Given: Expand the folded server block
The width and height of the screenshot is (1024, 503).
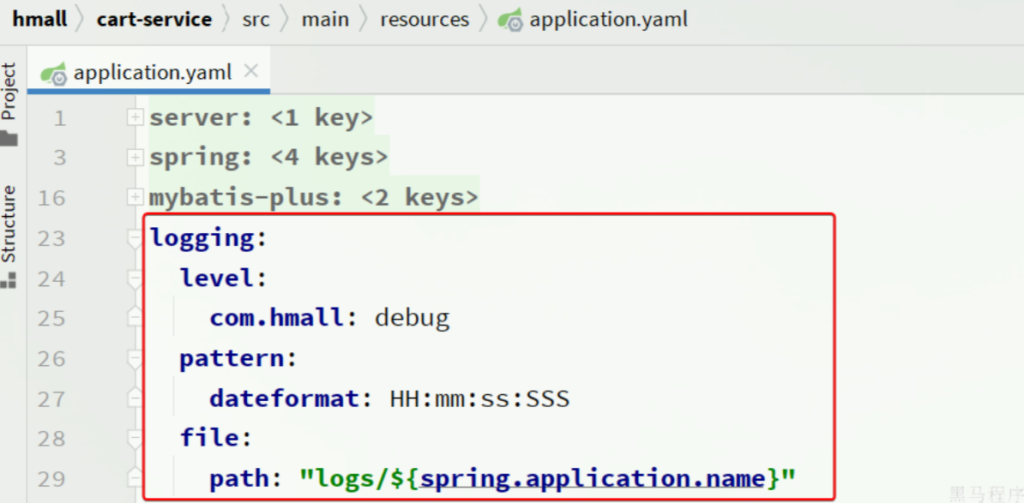Looking at the screenshot, I should click(x=135, y=118).
